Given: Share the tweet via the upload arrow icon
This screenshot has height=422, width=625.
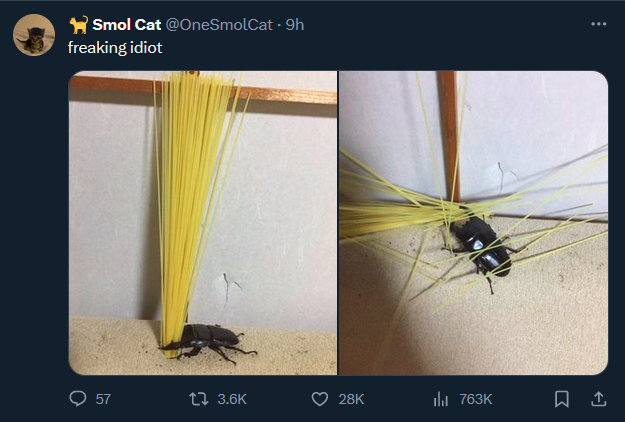Looking at the screenshot, I should [599, 399].
